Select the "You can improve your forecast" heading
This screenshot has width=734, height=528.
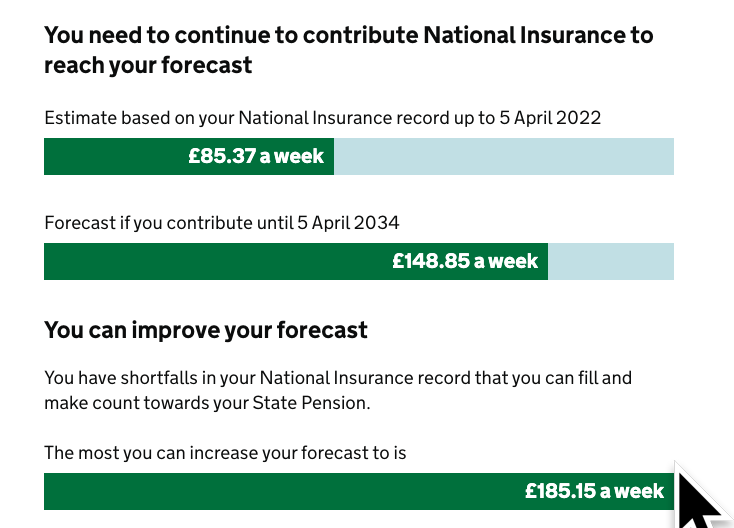pos(206,330)
